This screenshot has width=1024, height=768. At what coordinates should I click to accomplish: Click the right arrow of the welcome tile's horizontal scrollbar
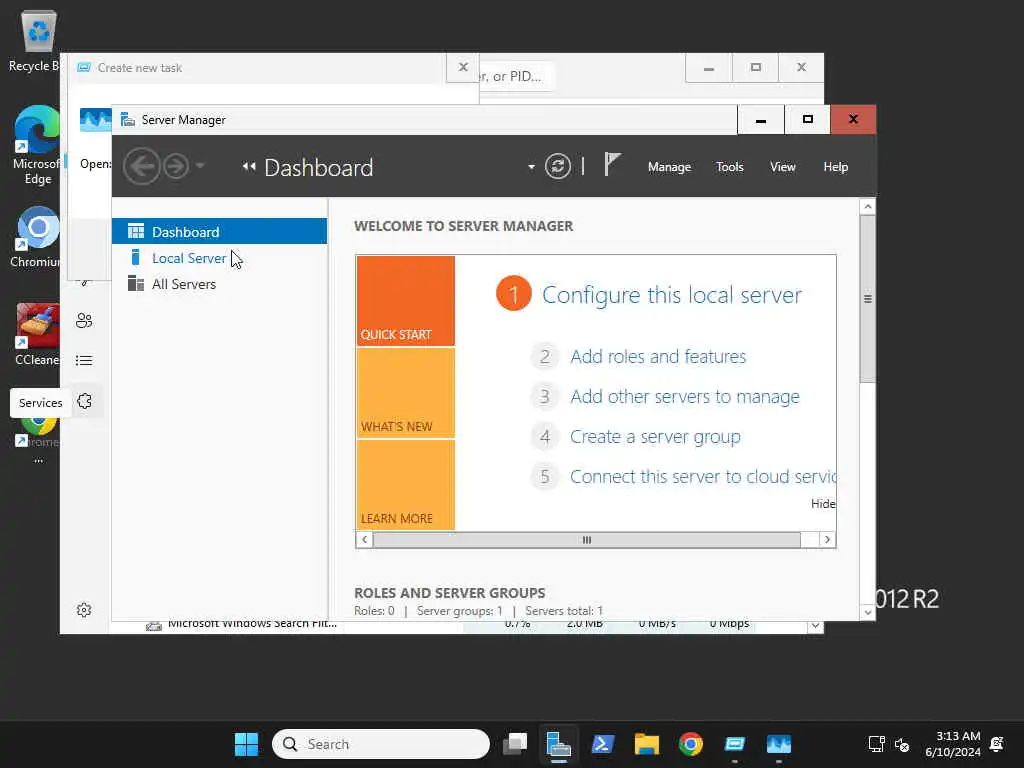827,539
